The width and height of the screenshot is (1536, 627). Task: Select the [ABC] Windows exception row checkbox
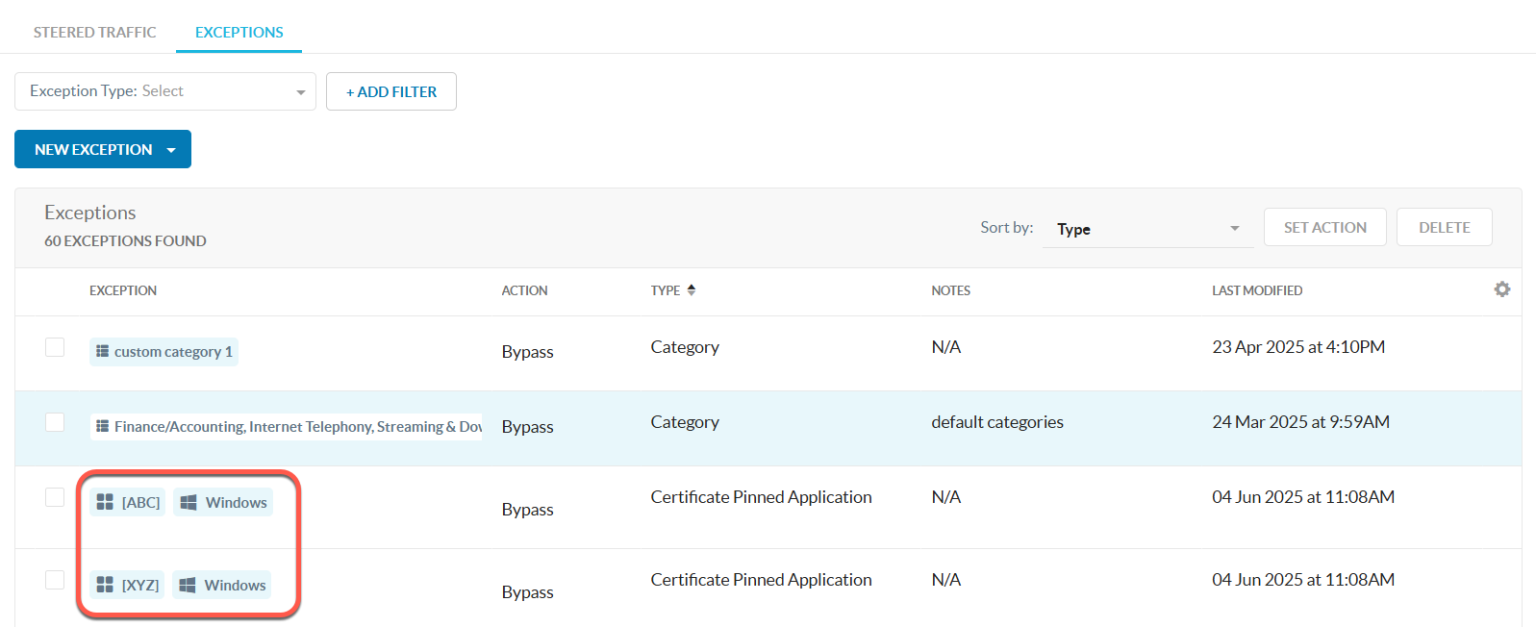pos(55,496)
